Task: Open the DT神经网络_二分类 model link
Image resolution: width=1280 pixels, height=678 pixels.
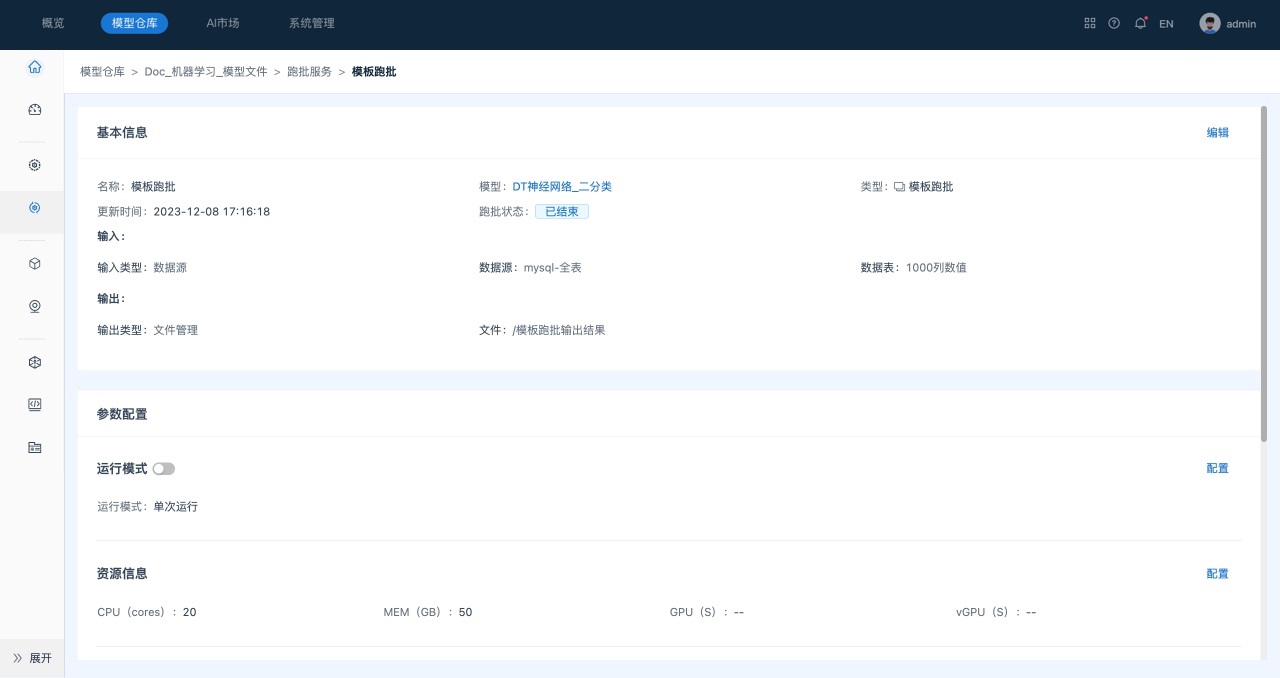Action: [564, 186]
